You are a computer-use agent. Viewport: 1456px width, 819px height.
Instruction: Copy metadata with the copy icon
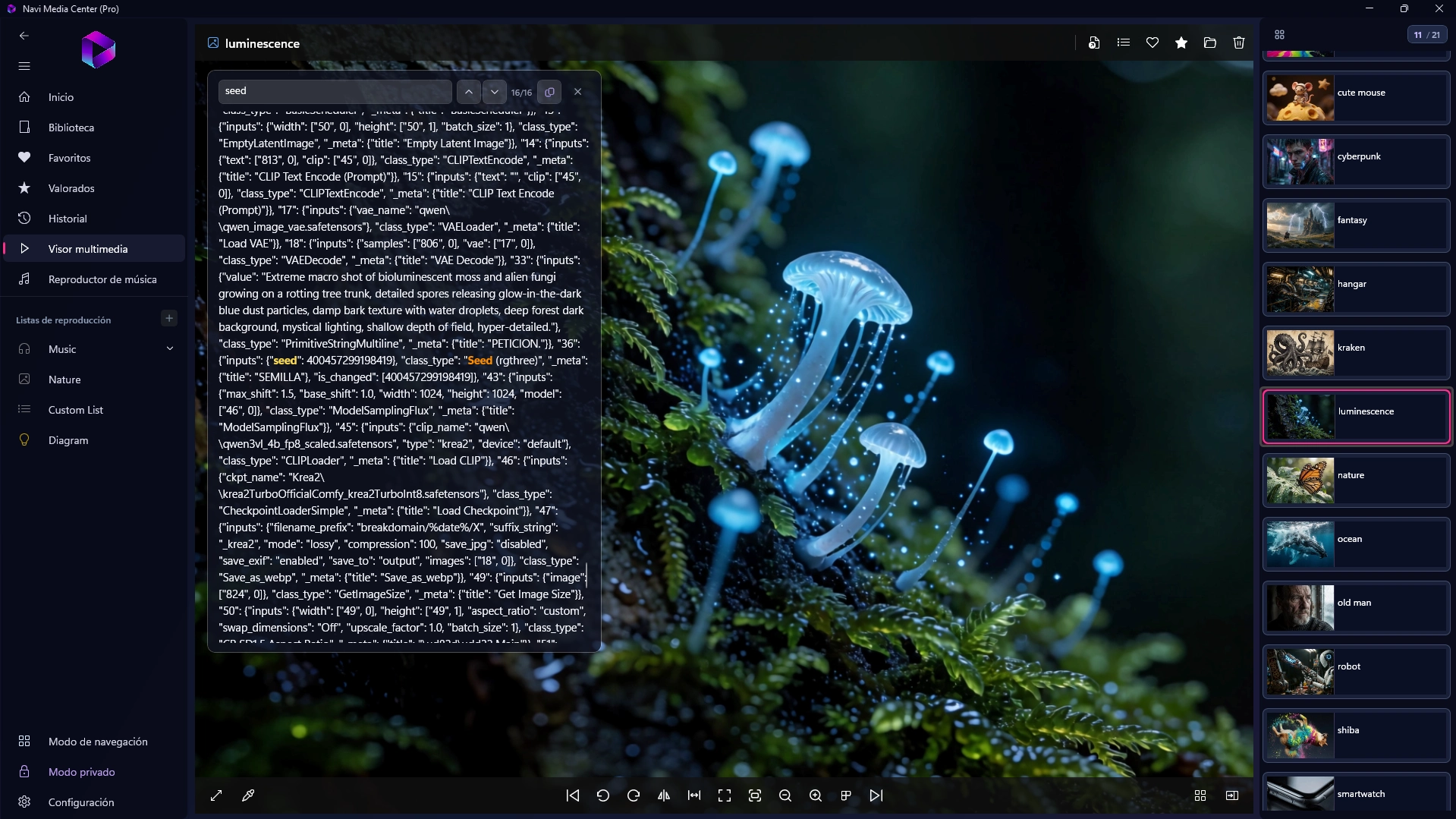point(550,92)
